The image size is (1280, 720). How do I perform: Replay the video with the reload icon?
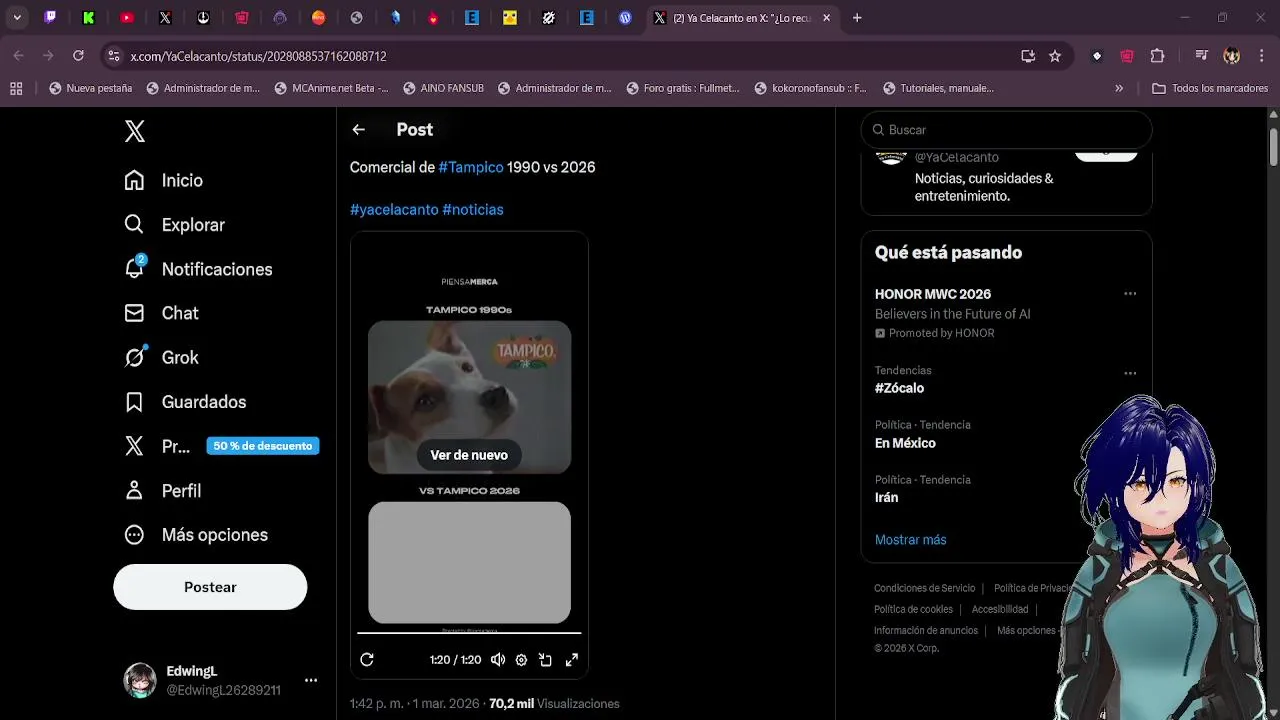[x=367, y=660]
